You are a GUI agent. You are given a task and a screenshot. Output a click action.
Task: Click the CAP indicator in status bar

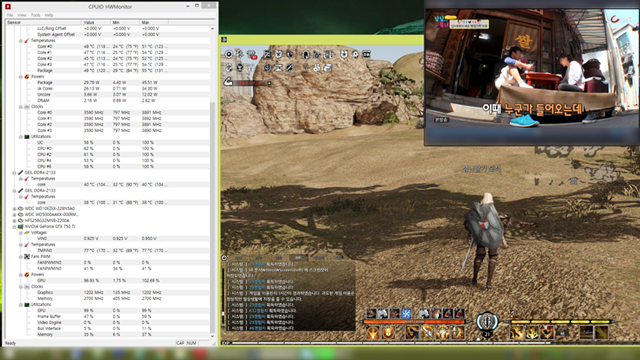180,343
